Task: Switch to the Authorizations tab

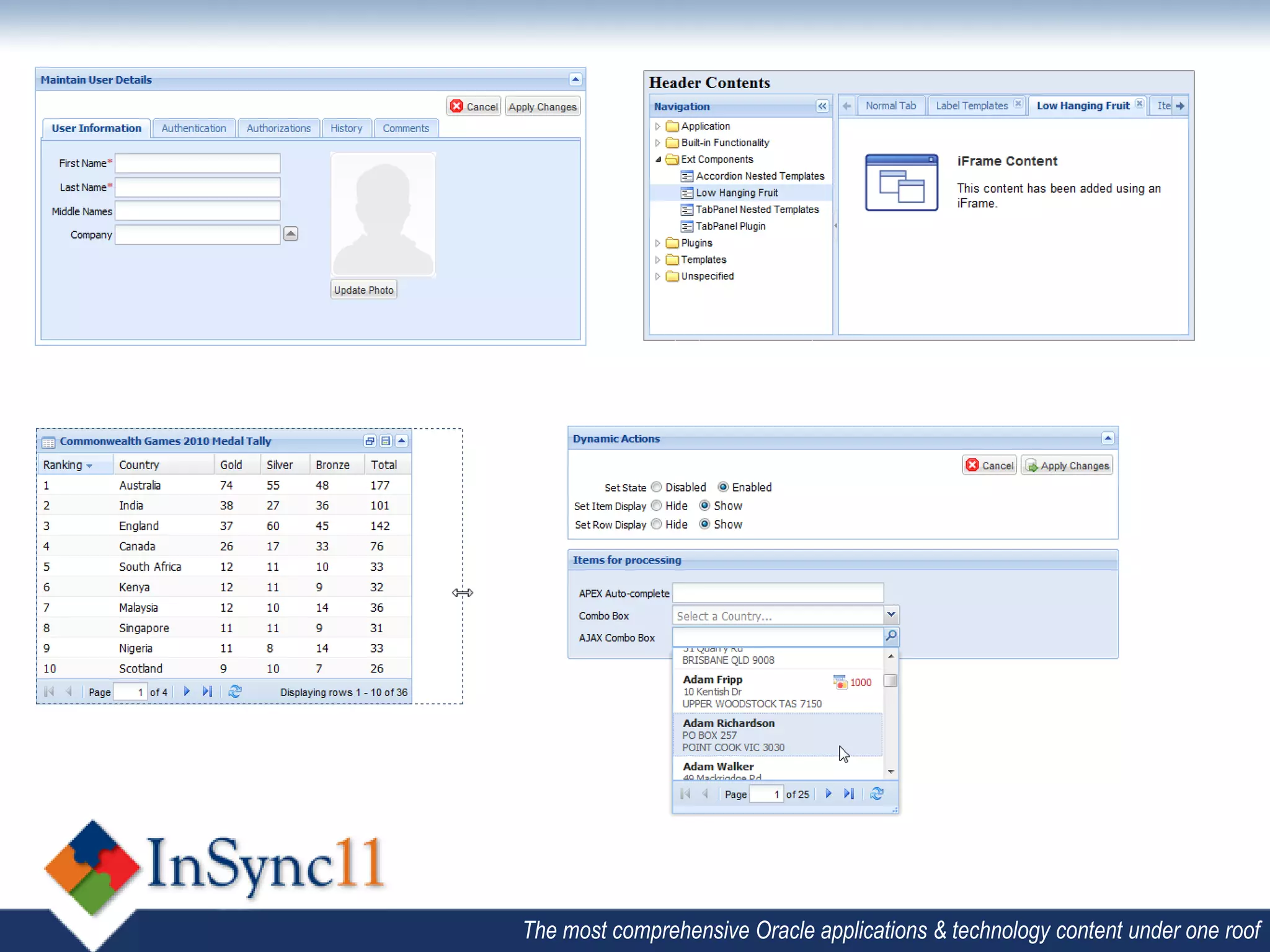Action: (x=279, y=128)
